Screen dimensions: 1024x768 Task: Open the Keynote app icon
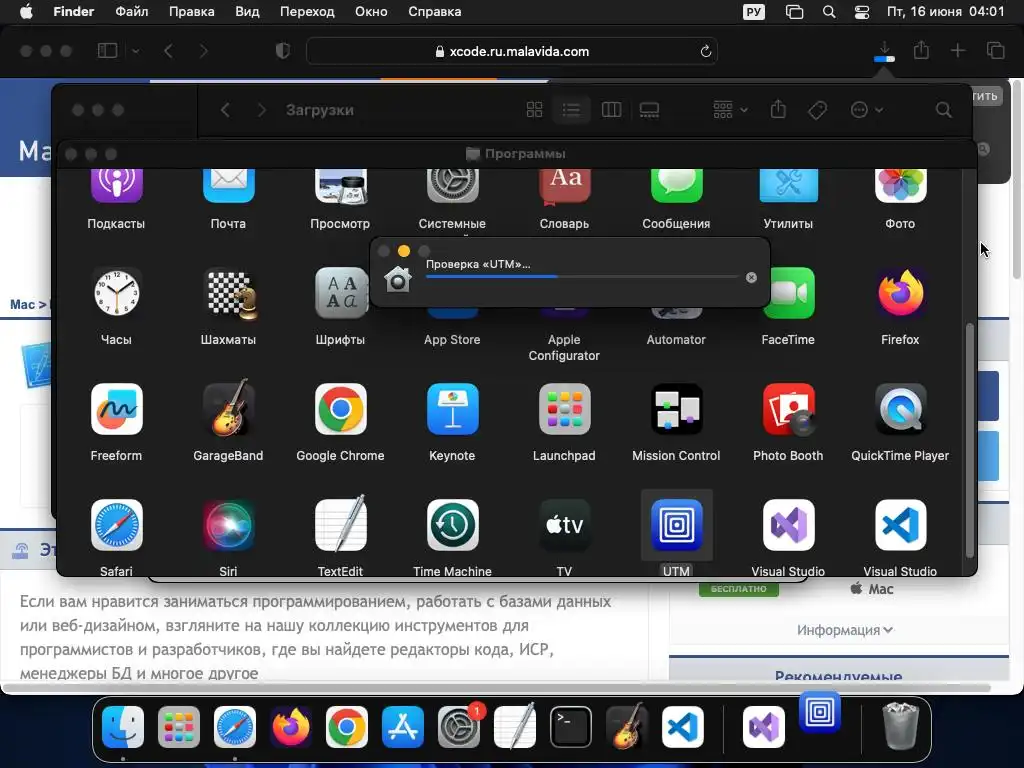tap(452, 409)
